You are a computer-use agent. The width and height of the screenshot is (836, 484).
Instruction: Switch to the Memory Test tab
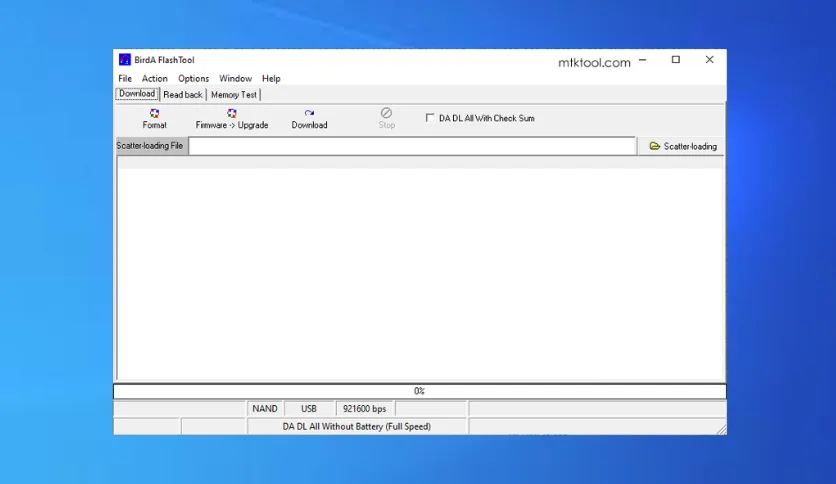pos(234,94)
